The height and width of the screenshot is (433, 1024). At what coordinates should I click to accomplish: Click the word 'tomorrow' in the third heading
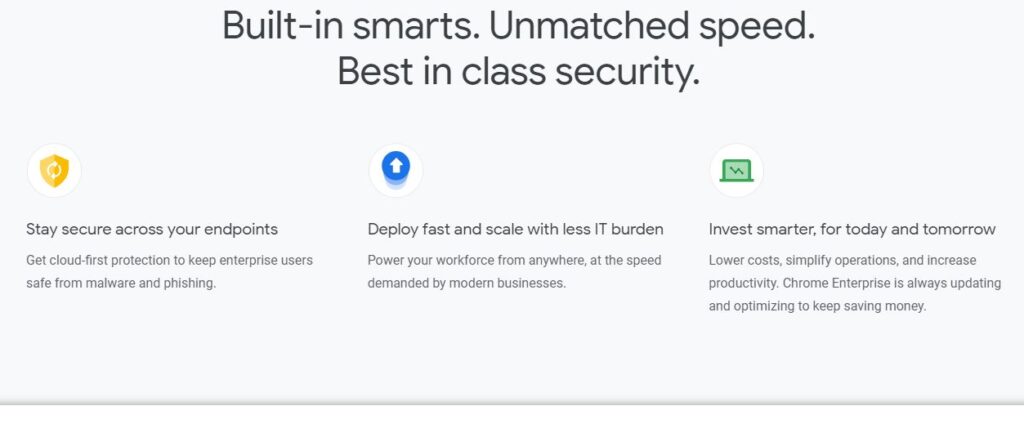pyautogui.click(x=959, y=229)
